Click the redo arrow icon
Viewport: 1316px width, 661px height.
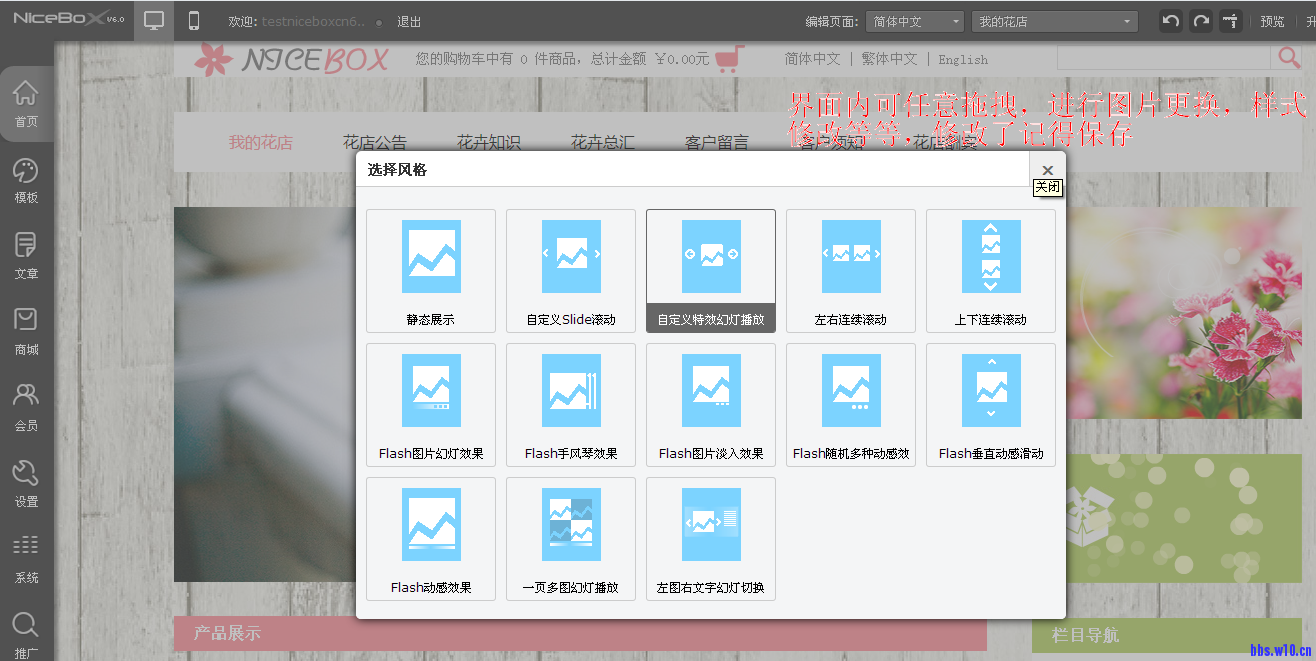pyautogui.click(x=1200, y=20)
